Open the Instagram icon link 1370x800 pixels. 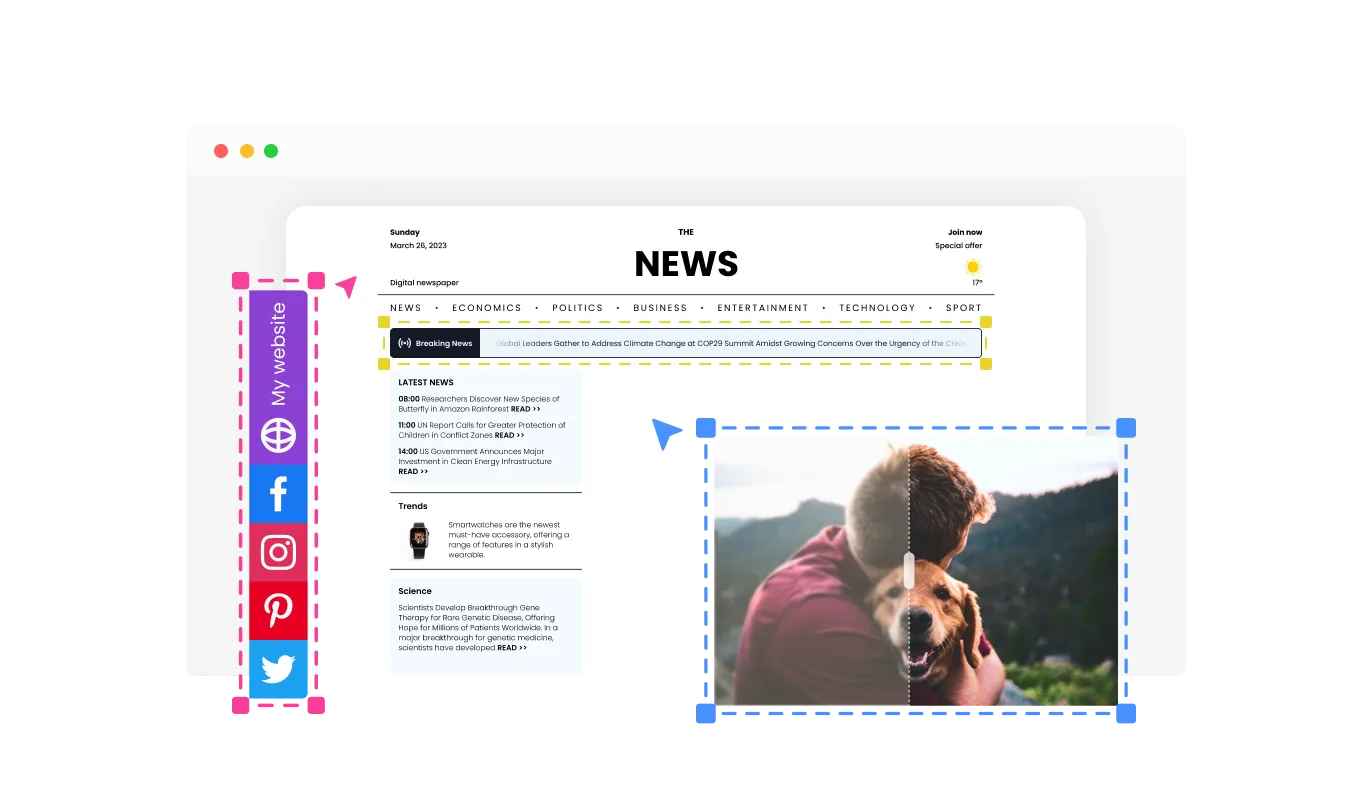click(x=278, y=552)
